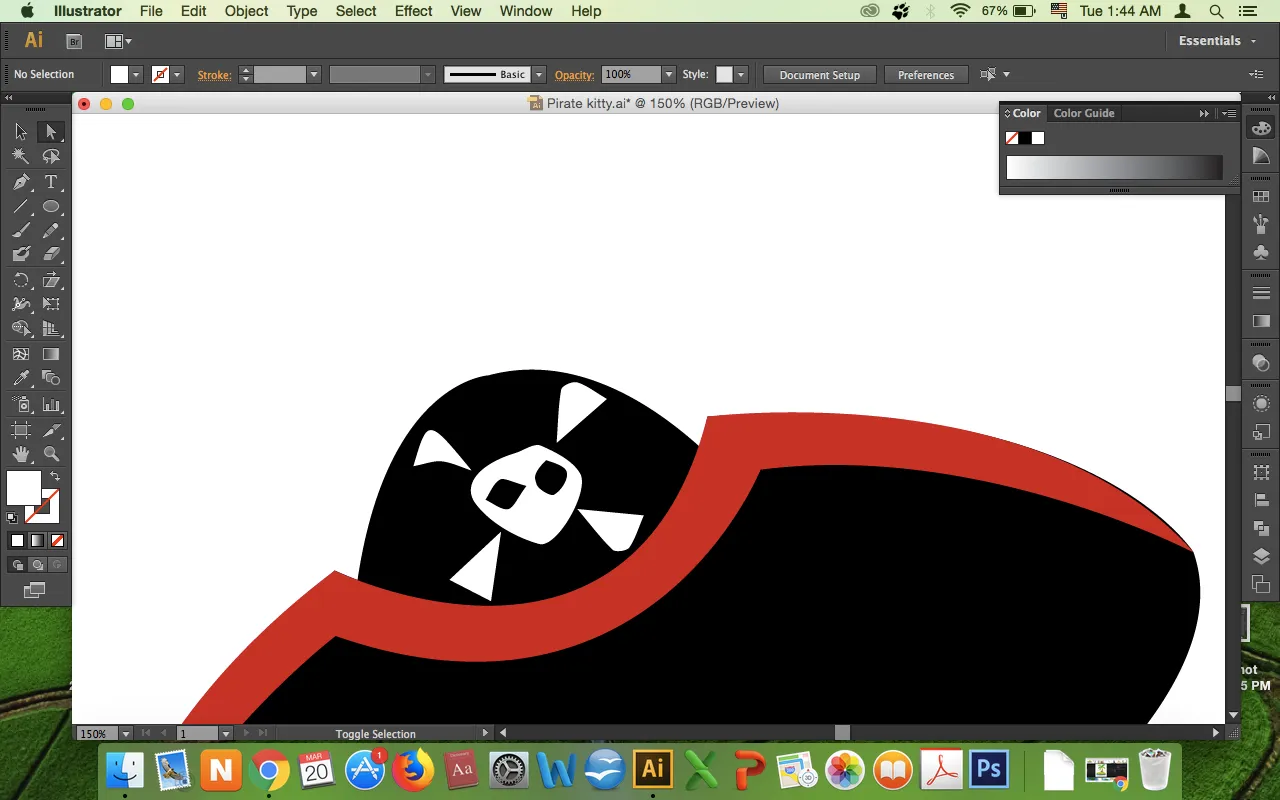Select the Shape Builder tool
The height and width of the screenshot is (800, 1280).
pos(21,329)
